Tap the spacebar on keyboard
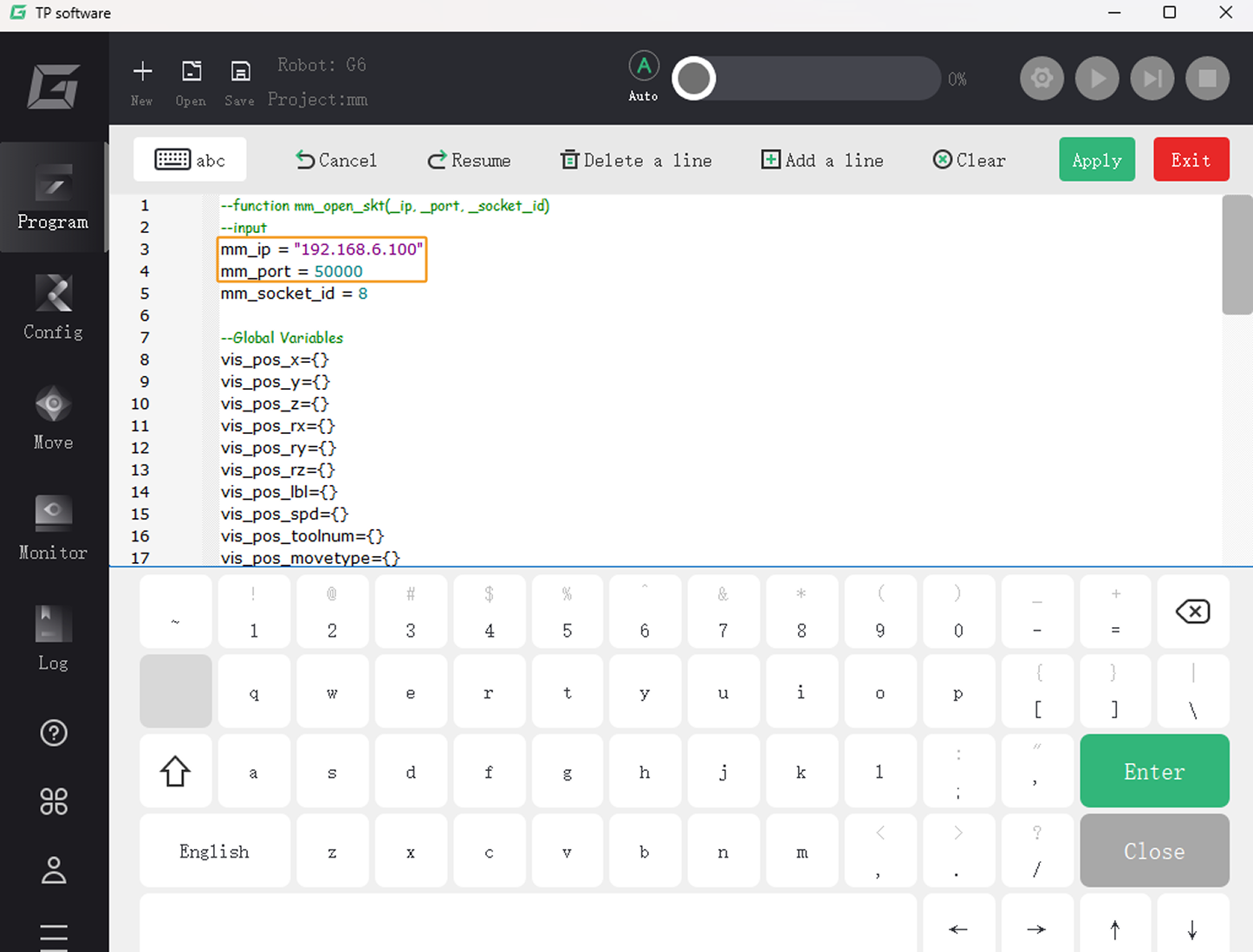 [528, 923]
